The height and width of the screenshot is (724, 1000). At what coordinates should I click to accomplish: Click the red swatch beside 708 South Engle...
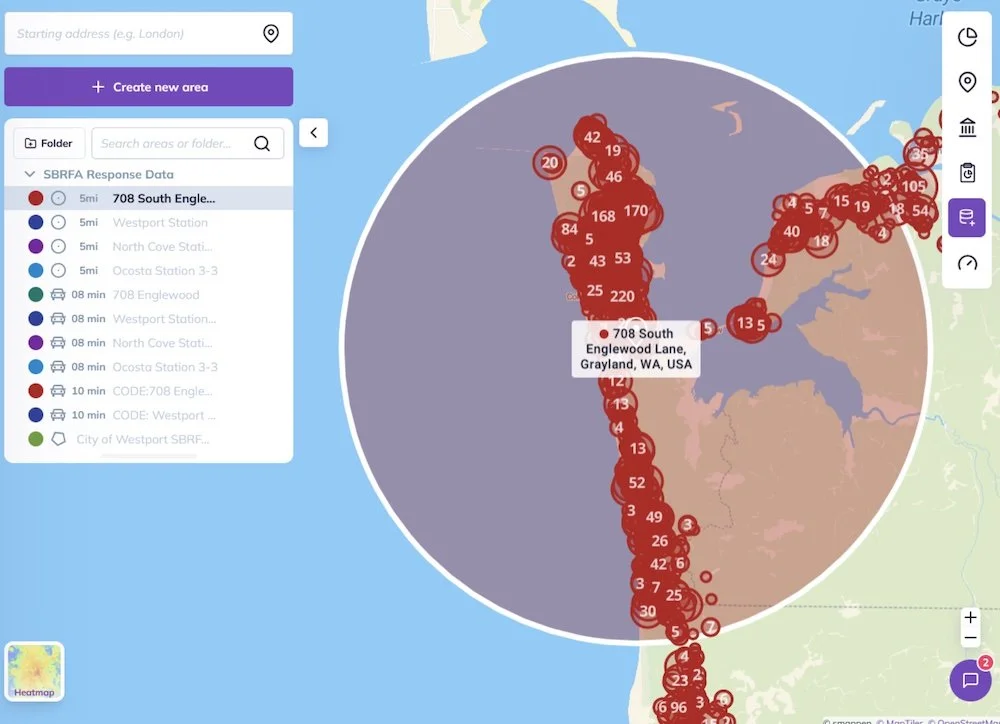36,198
